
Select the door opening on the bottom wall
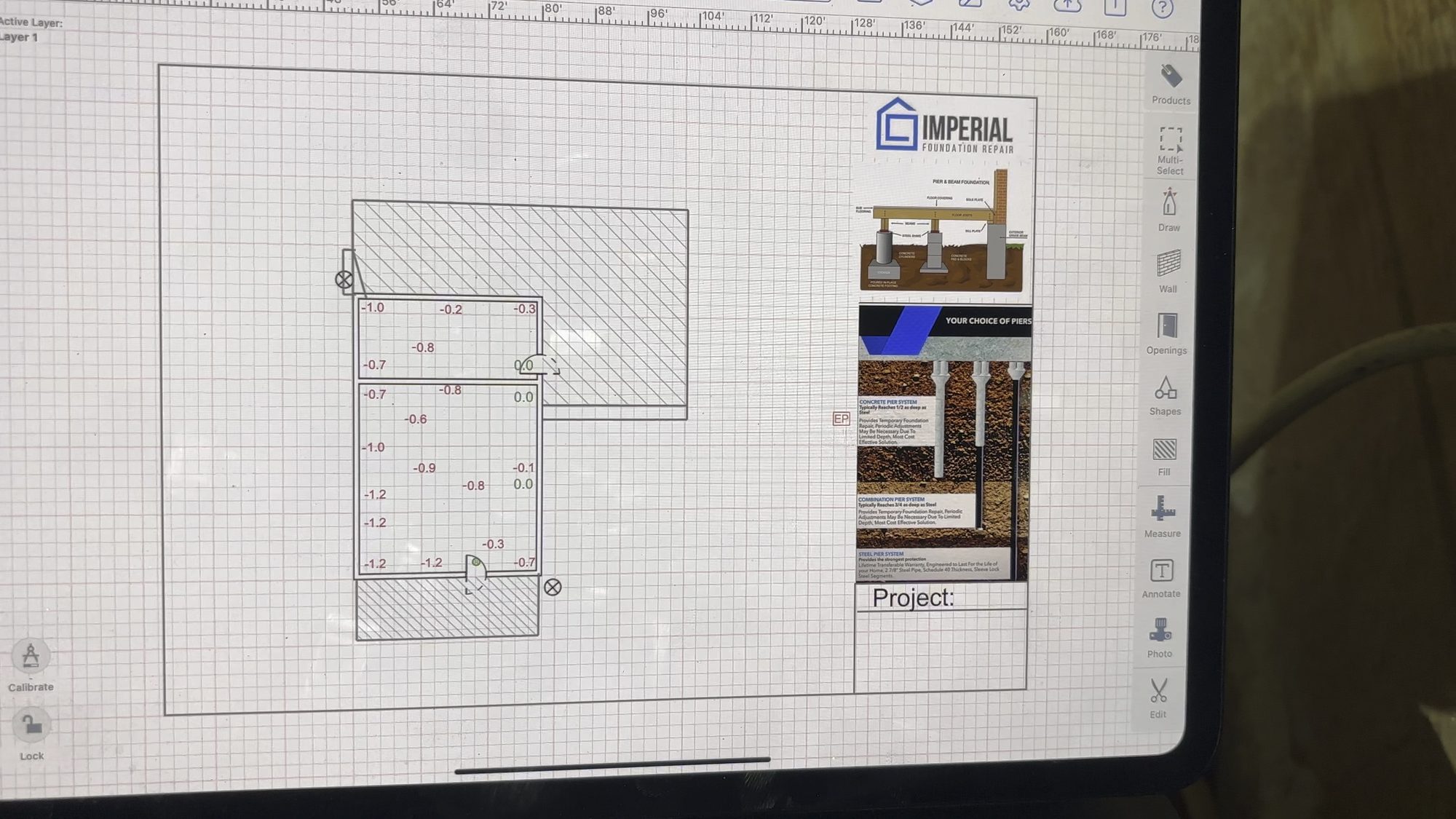(475, 574)
